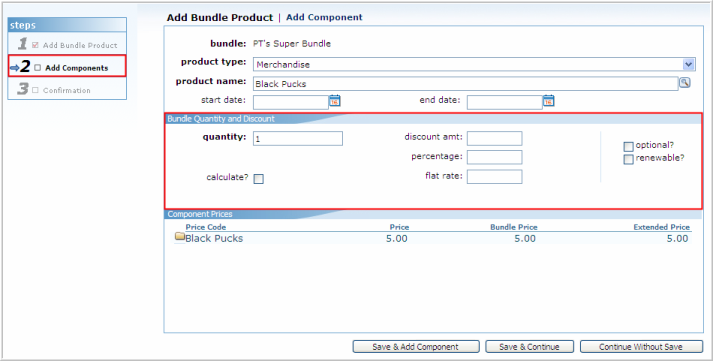Enable the calculate? checkbox
Image resolution: width=713 pixels, height=361 pixels.
tap(259, 179)
